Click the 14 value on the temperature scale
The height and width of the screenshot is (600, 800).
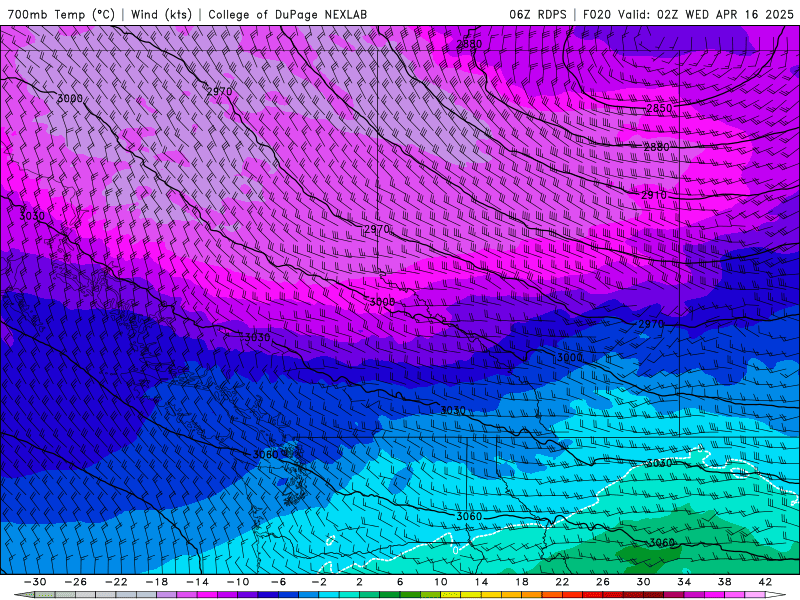(x=481, y=582)
